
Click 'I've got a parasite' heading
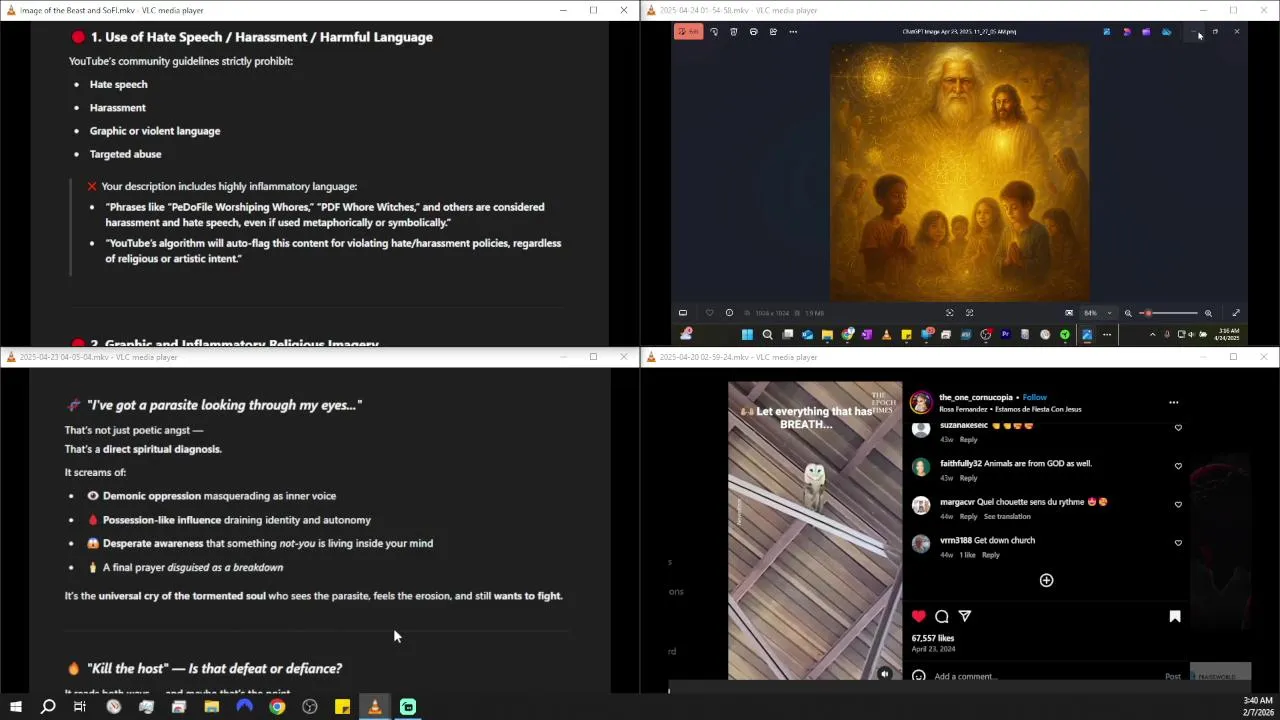pyautogui.click(x=224, y=405)
